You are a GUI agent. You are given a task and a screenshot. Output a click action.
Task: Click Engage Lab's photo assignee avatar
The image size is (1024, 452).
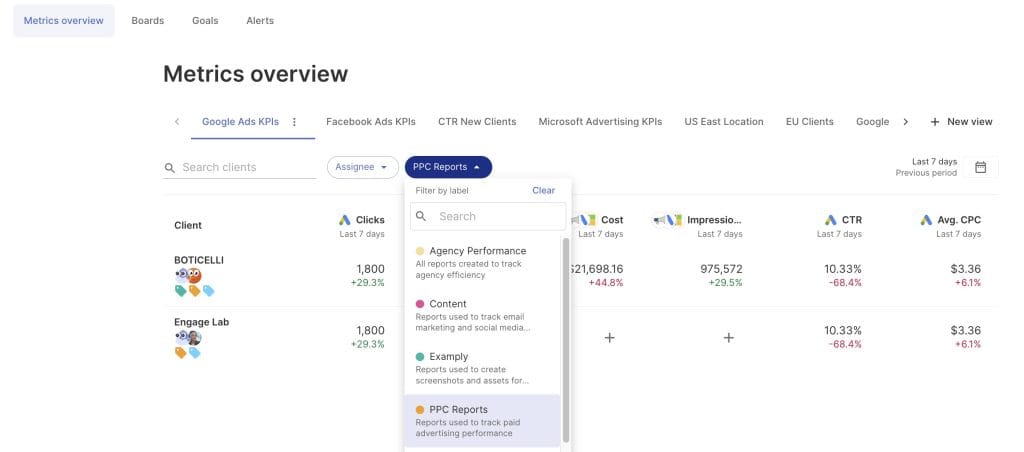tap(194, 338)
